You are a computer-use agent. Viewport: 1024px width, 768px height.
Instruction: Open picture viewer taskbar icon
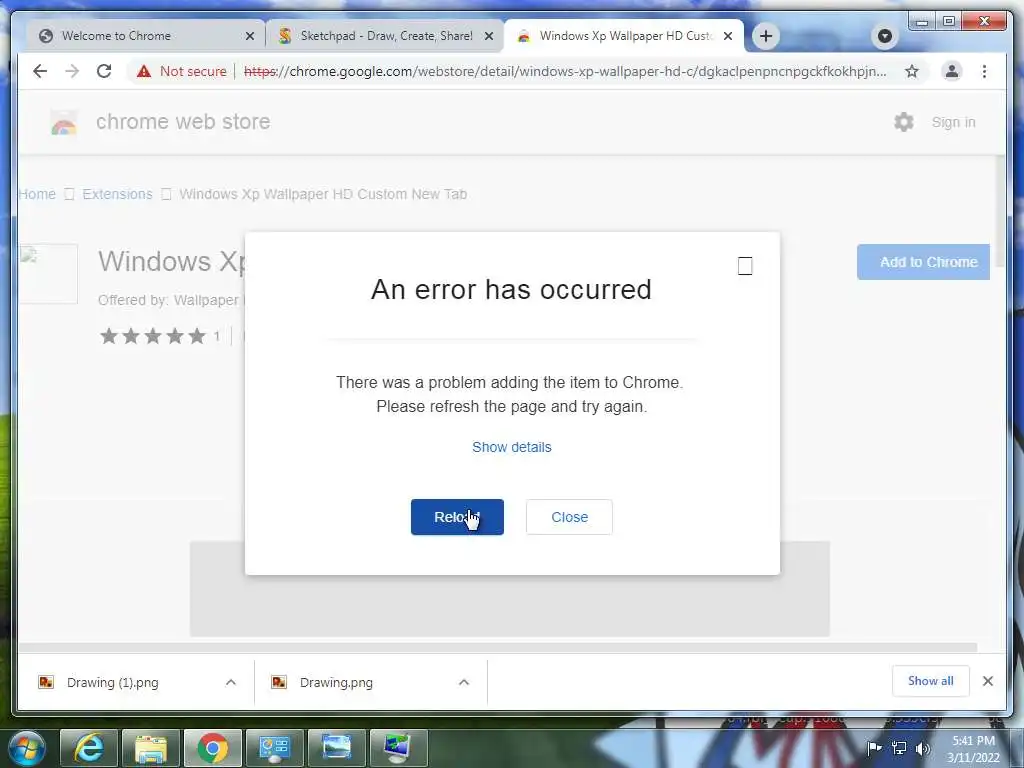[x=337, y=748]
